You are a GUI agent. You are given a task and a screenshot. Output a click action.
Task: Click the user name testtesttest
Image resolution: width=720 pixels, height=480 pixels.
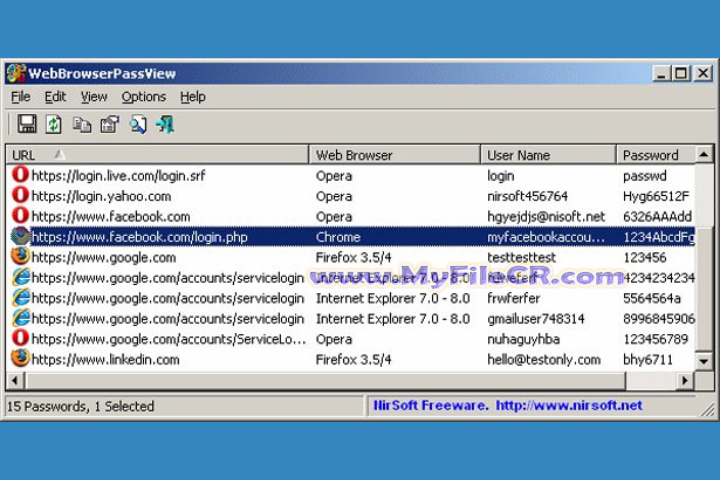521,257
